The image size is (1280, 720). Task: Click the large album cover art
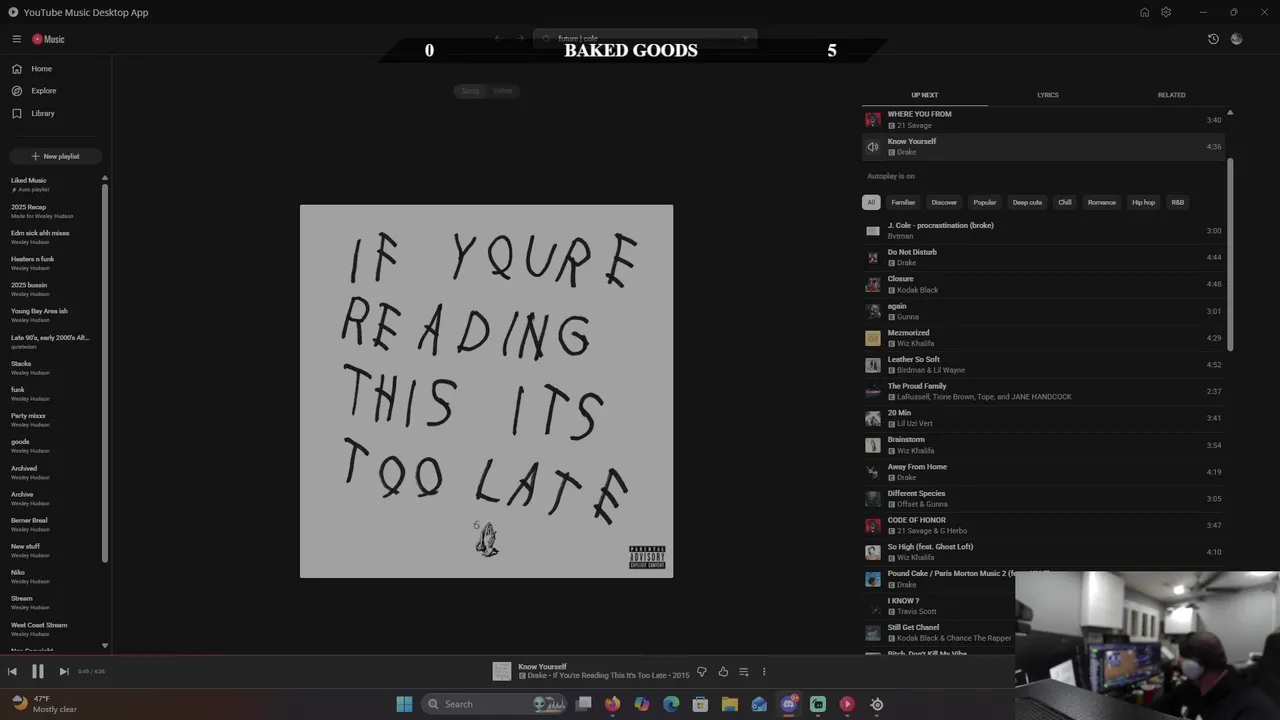486,391
